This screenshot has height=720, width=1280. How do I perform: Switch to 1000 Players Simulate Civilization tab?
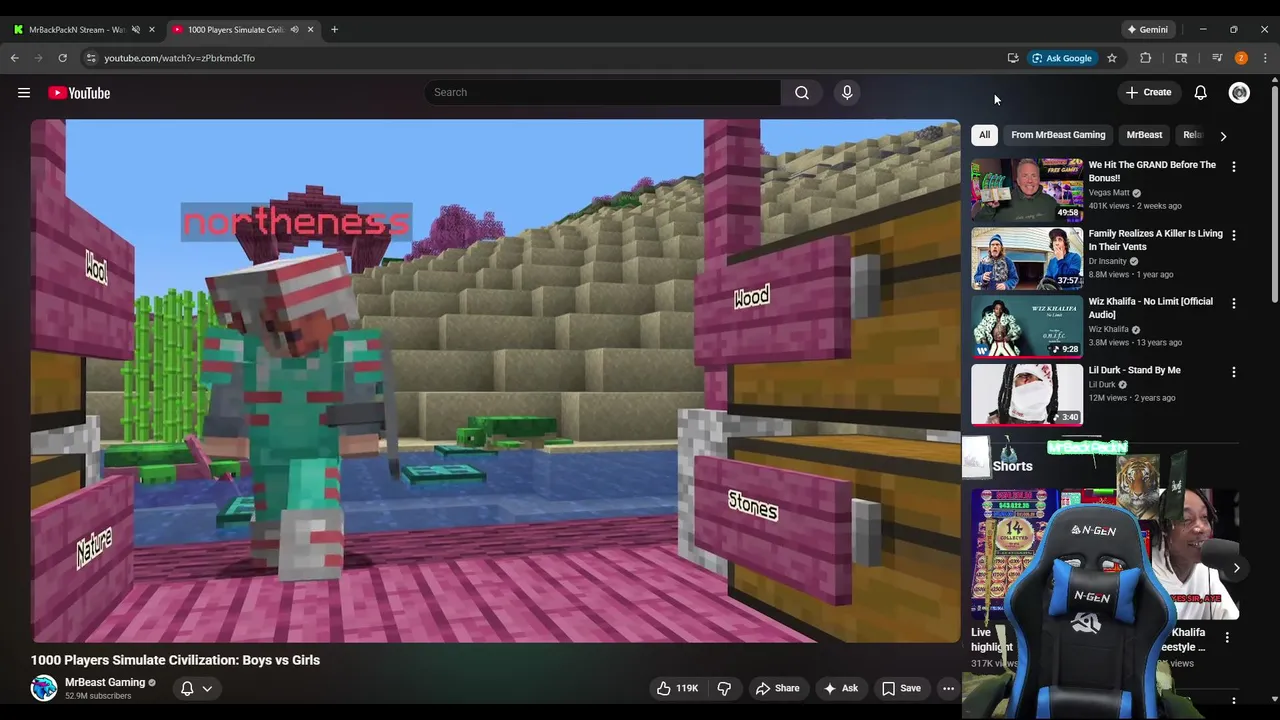235,29
